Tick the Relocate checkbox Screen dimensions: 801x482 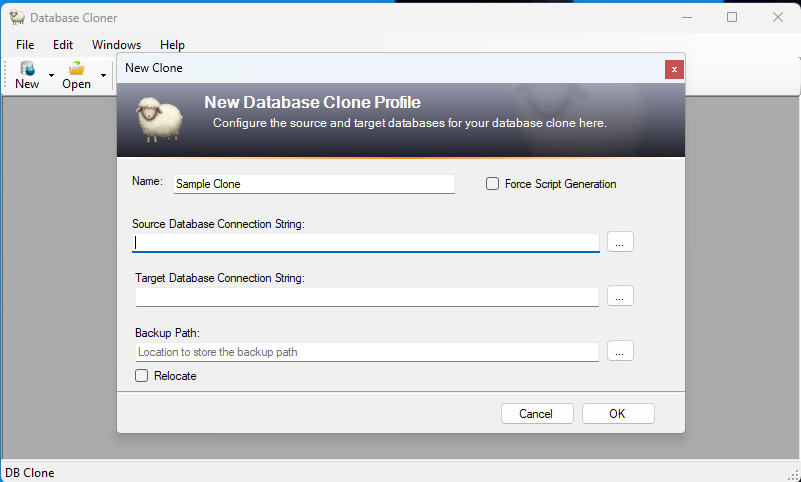(142, 376)
